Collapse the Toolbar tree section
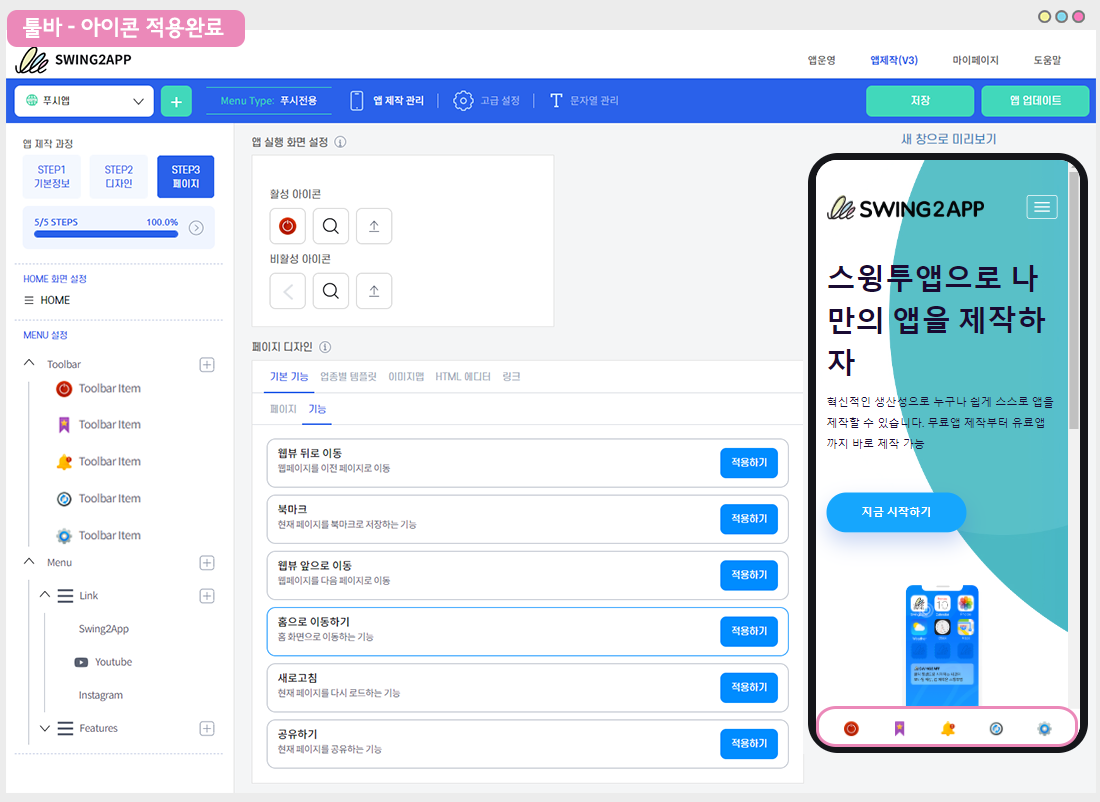Viewport: 1100px width, 802px height. [29, 364]
